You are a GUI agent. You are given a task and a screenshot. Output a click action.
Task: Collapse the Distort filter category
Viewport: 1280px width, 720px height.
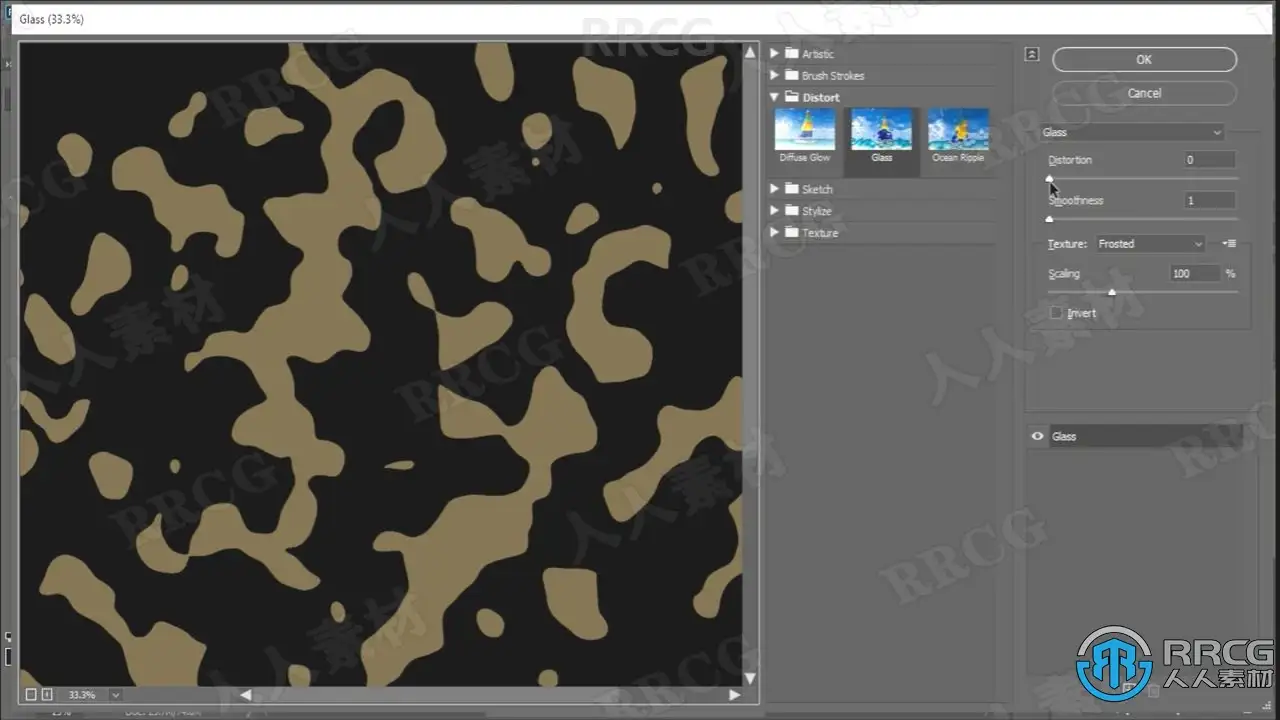tap(774, 97)
